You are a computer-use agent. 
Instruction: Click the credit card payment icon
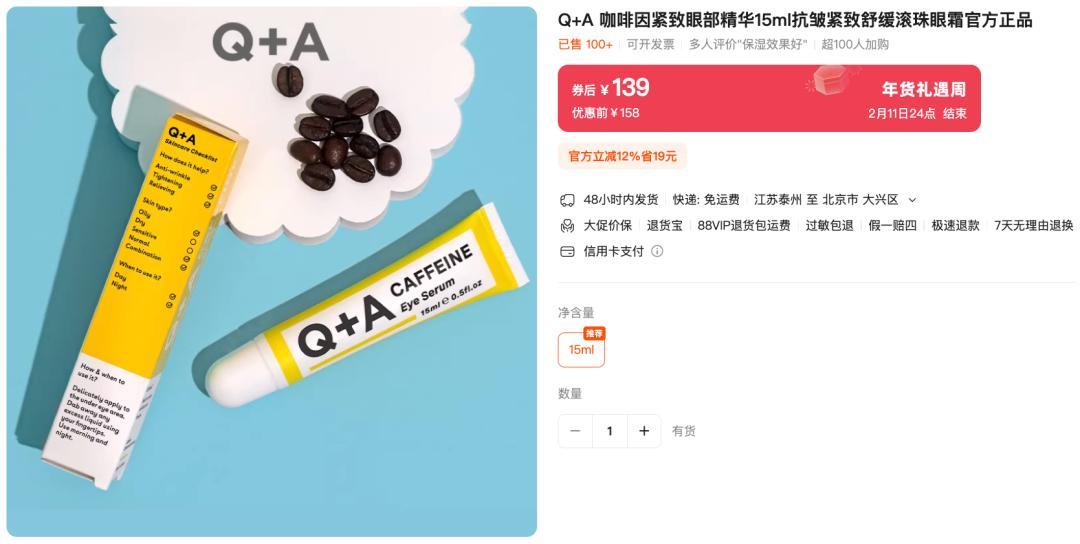[x=567, y=251]
